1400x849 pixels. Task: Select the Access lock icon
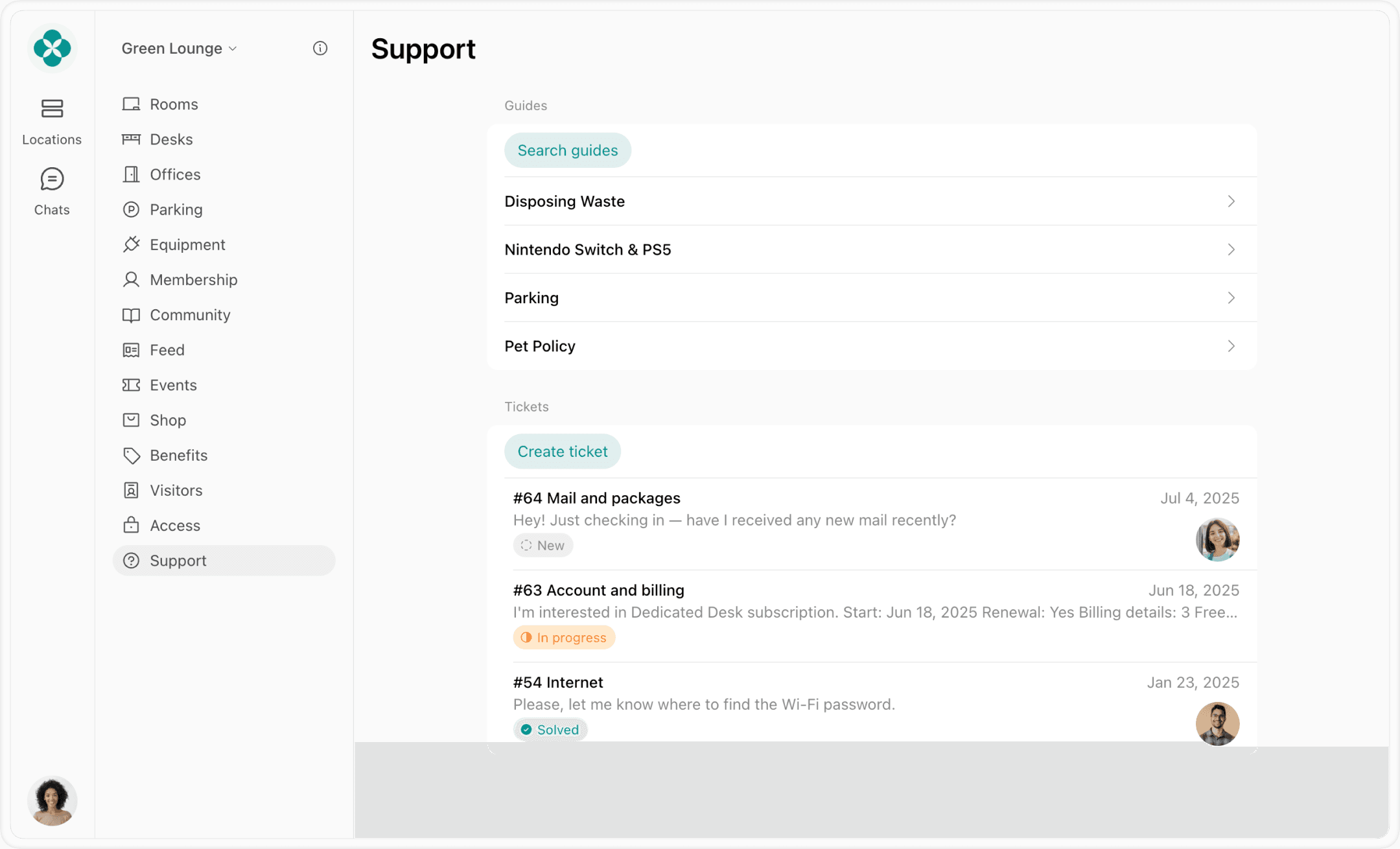pos(132,526)
